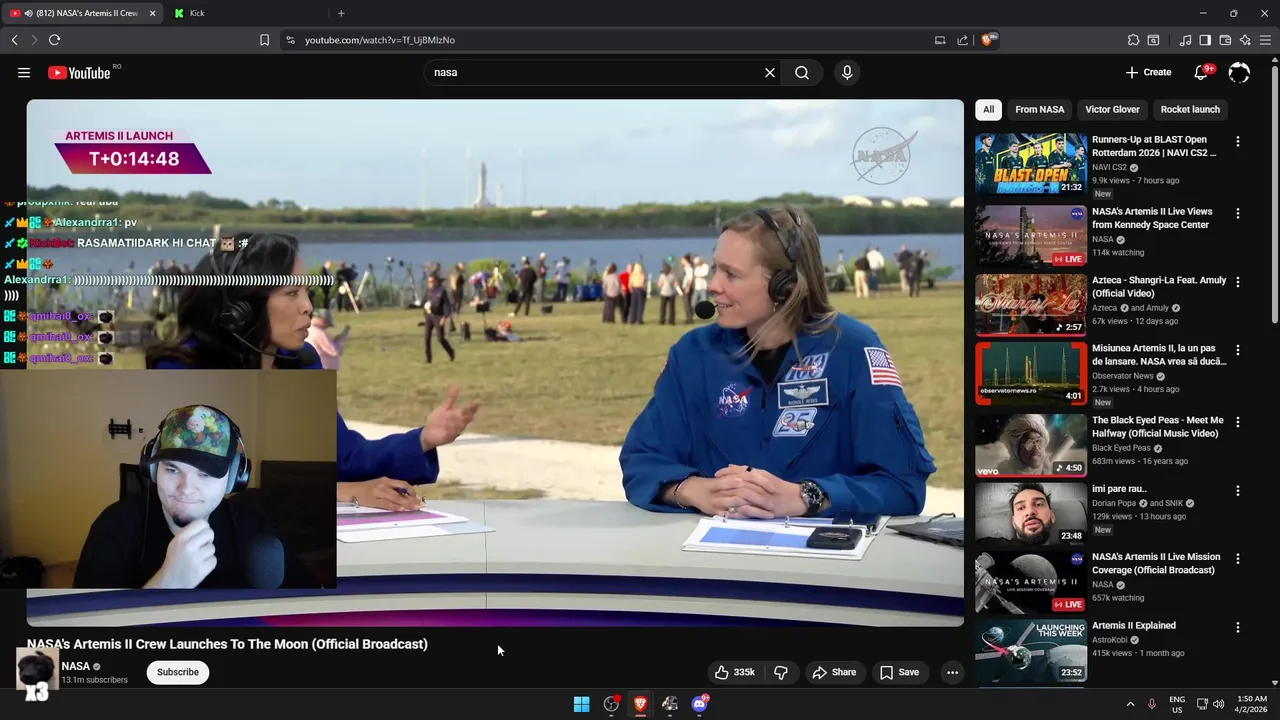
Task: Open the Observator News channel link
Action: pyautogui.click(x=1123, y=376)
